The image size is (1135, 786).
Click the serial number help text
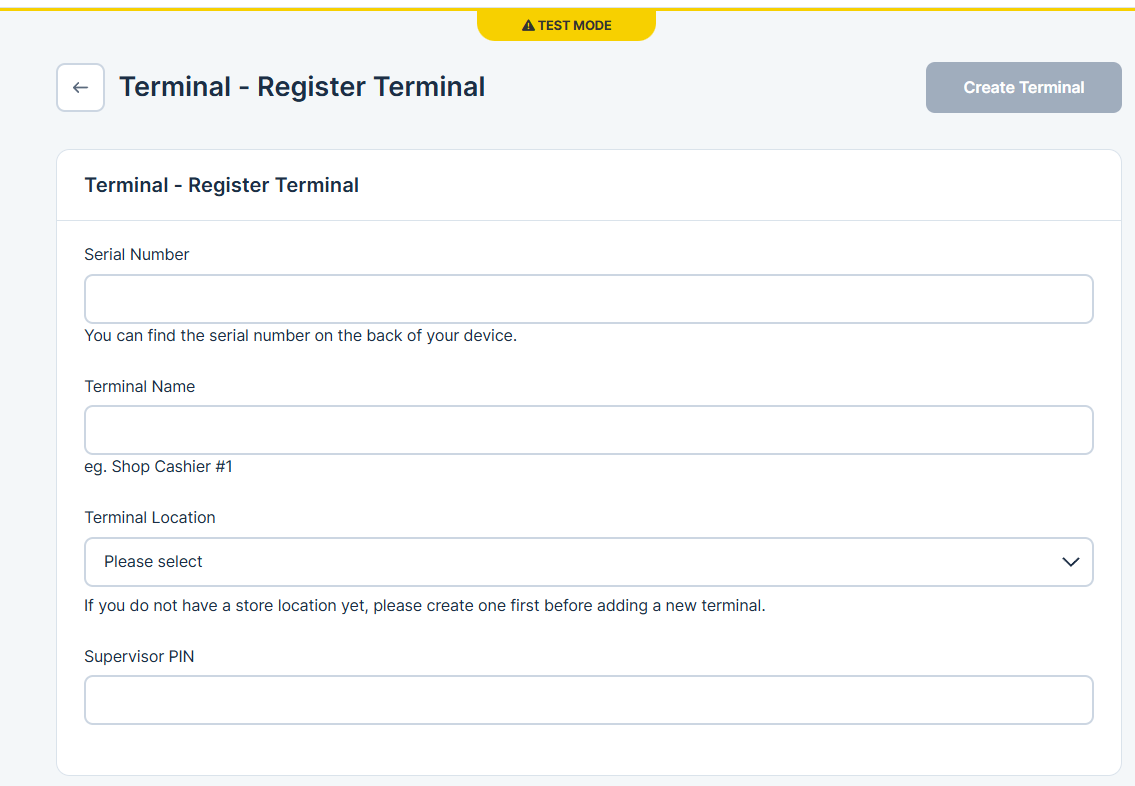pos(300,336)
